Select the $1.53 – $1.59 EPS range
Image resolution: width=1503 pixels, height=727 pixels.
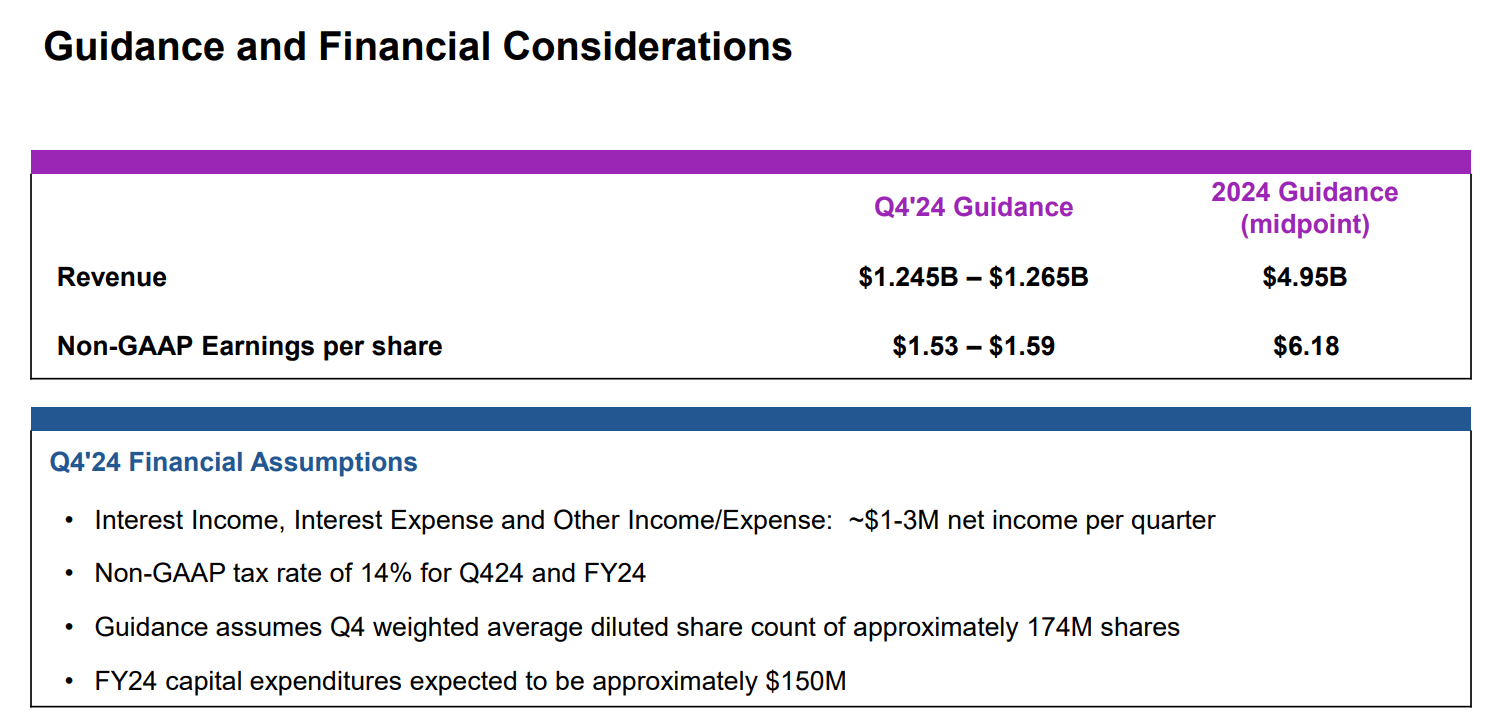(x=973, y=346)
